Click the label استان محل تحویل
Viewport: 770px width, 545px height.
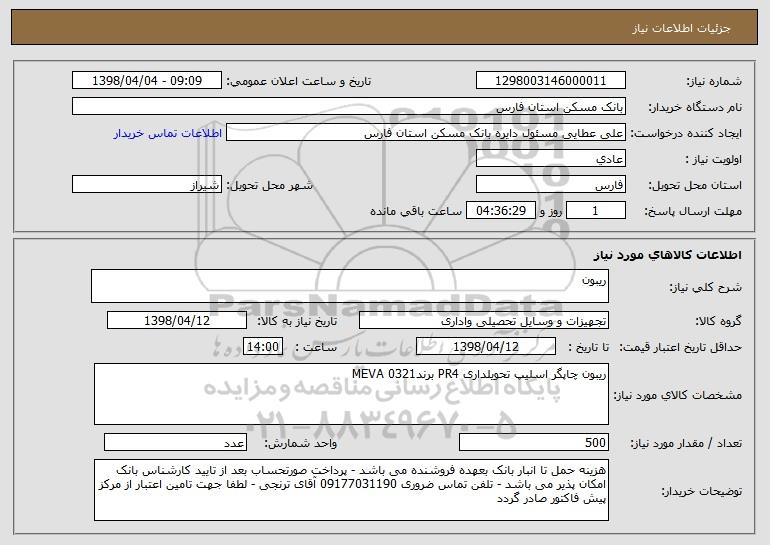point(695,185)
